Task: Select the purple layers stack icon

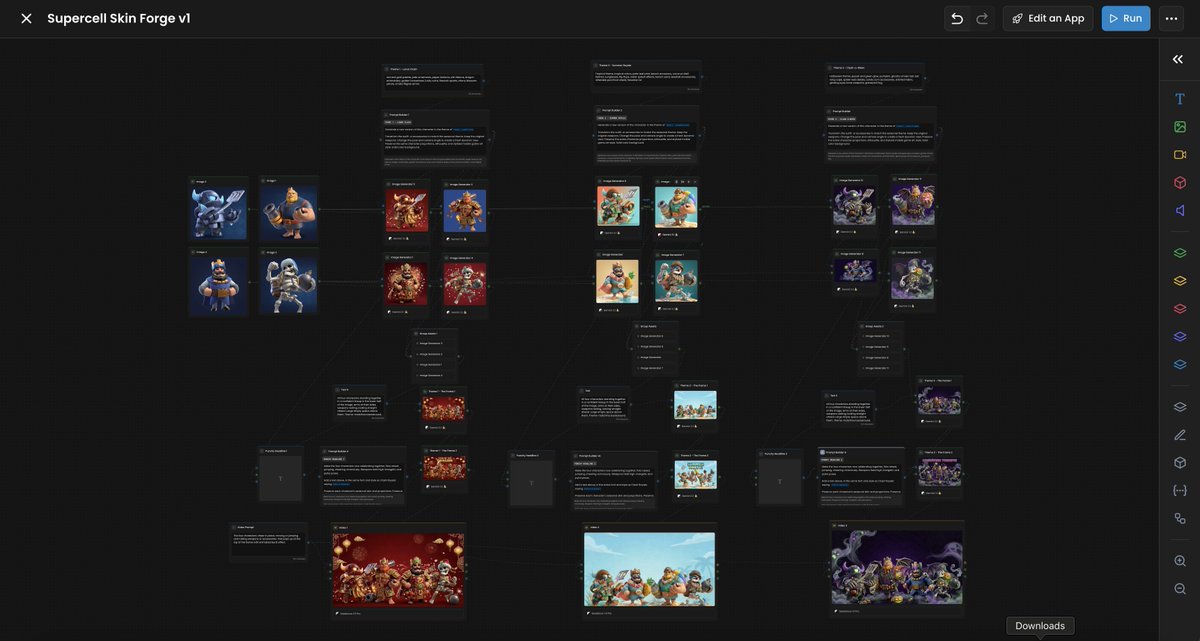Action: (x=1180, y=337)
